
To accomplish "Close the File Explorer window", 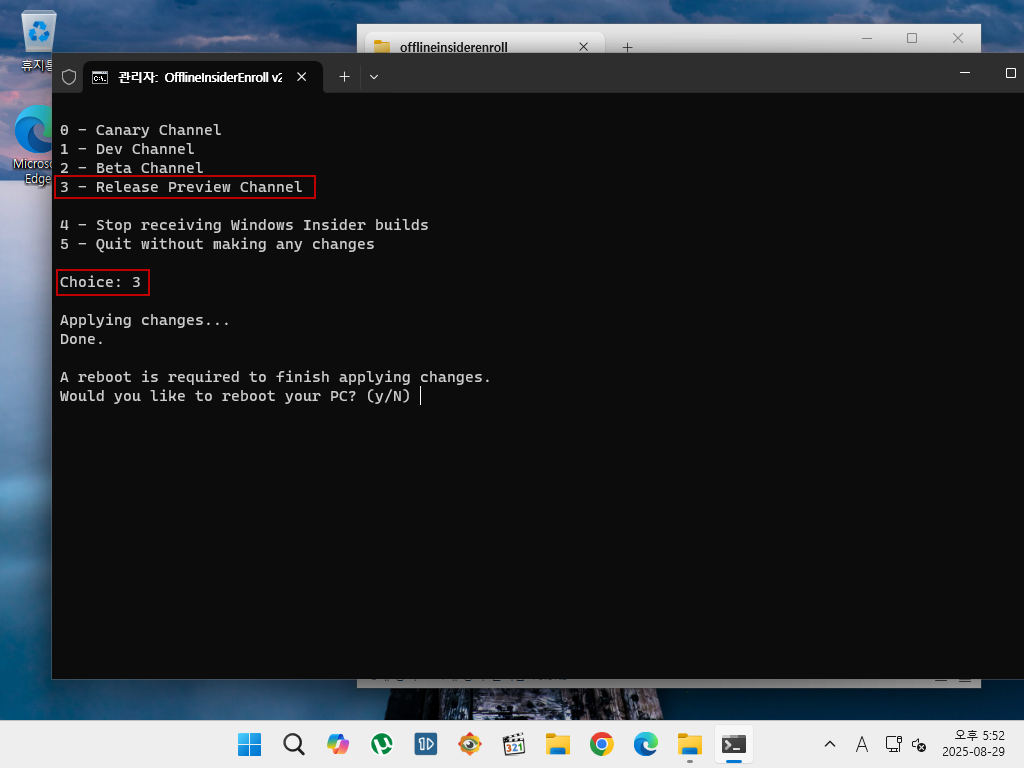I will 957,39.
